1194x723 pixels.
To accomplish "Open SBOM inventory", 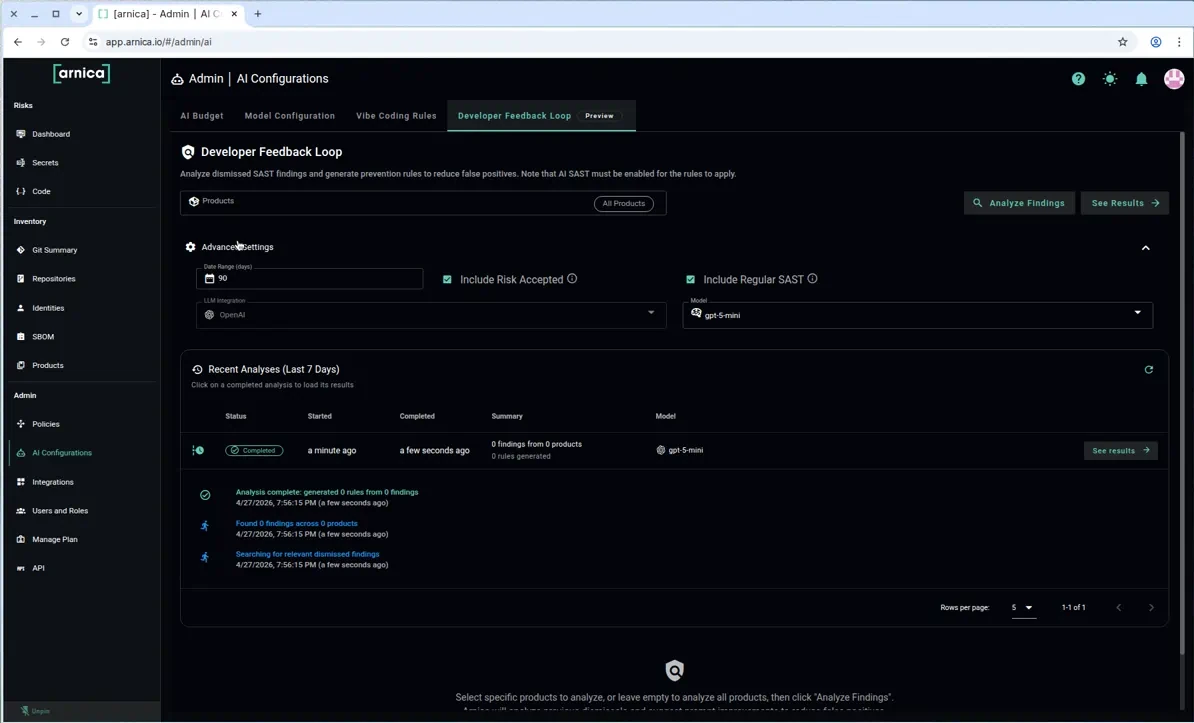I will [x=43, y=337].
